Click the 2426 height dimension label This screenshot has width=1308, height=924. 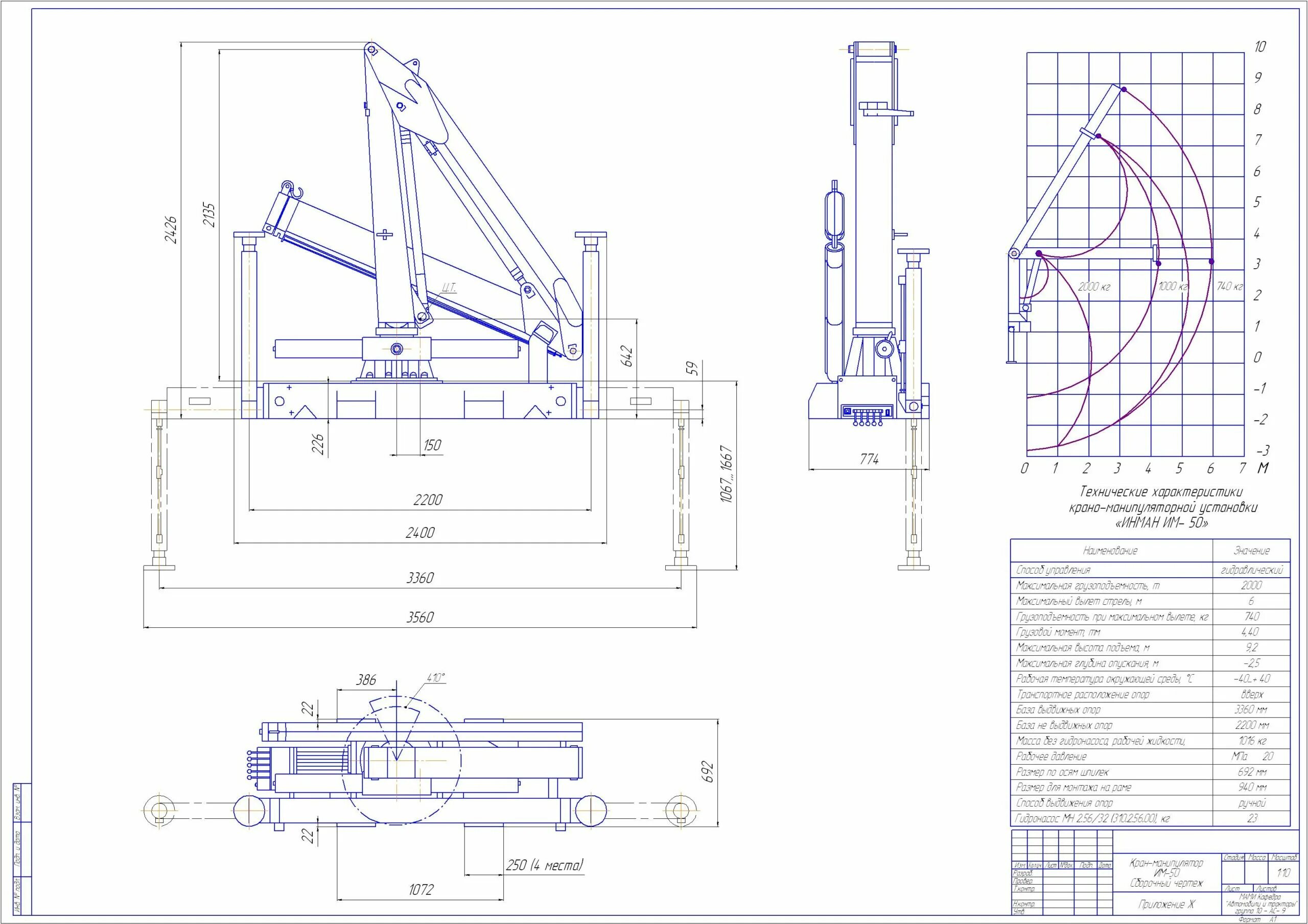click(x=171, y=229)
